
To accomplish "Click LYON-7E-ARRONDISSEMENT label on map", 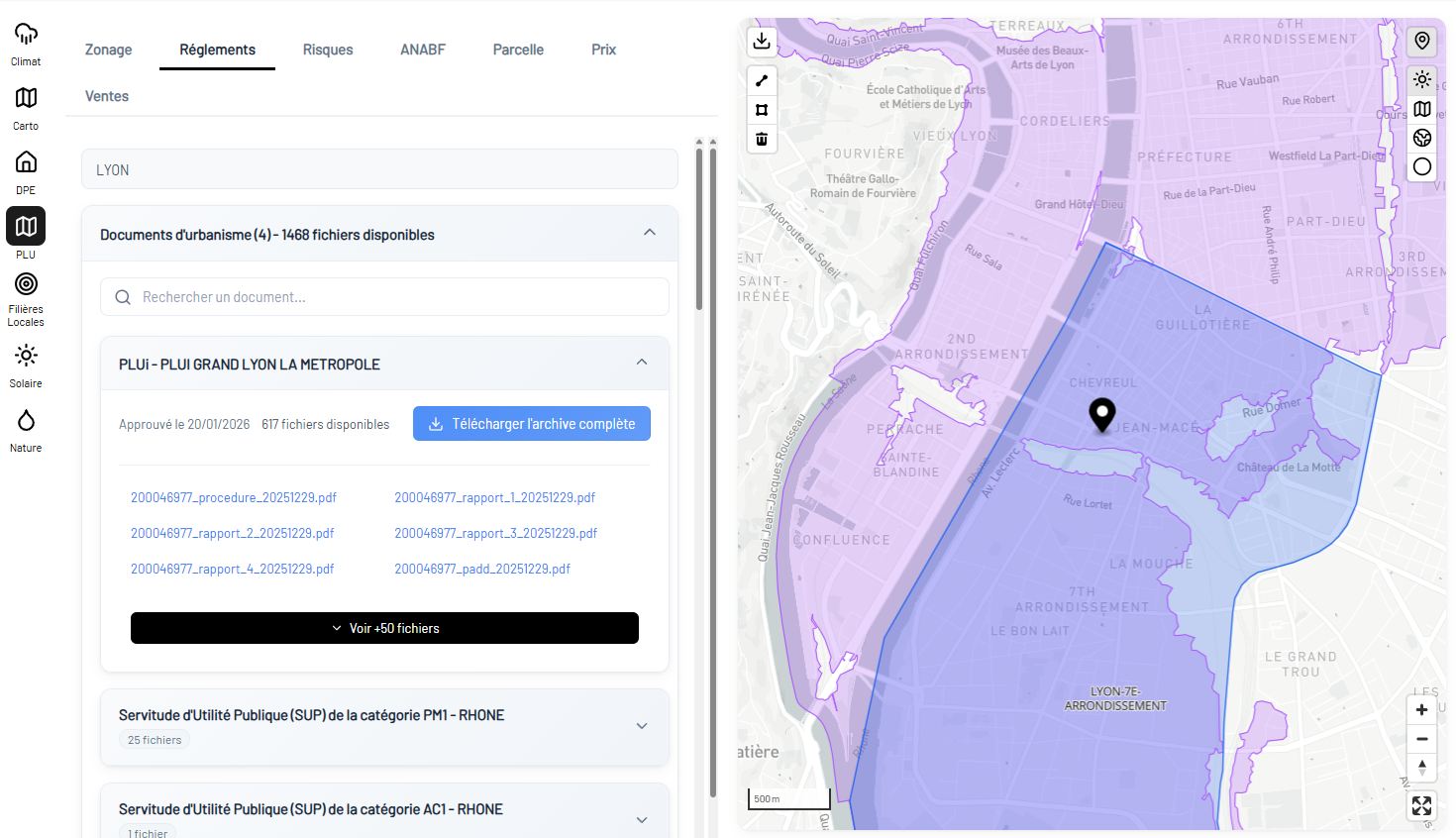I will tap(1115, 698).
